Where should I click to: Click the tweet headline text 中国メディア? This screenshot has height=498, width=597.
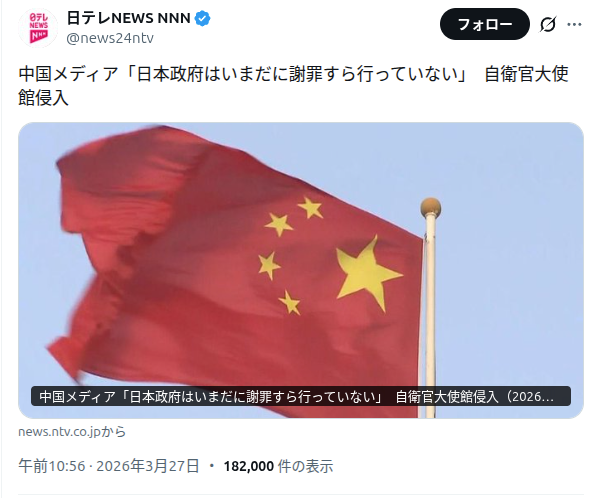[69, 74]
